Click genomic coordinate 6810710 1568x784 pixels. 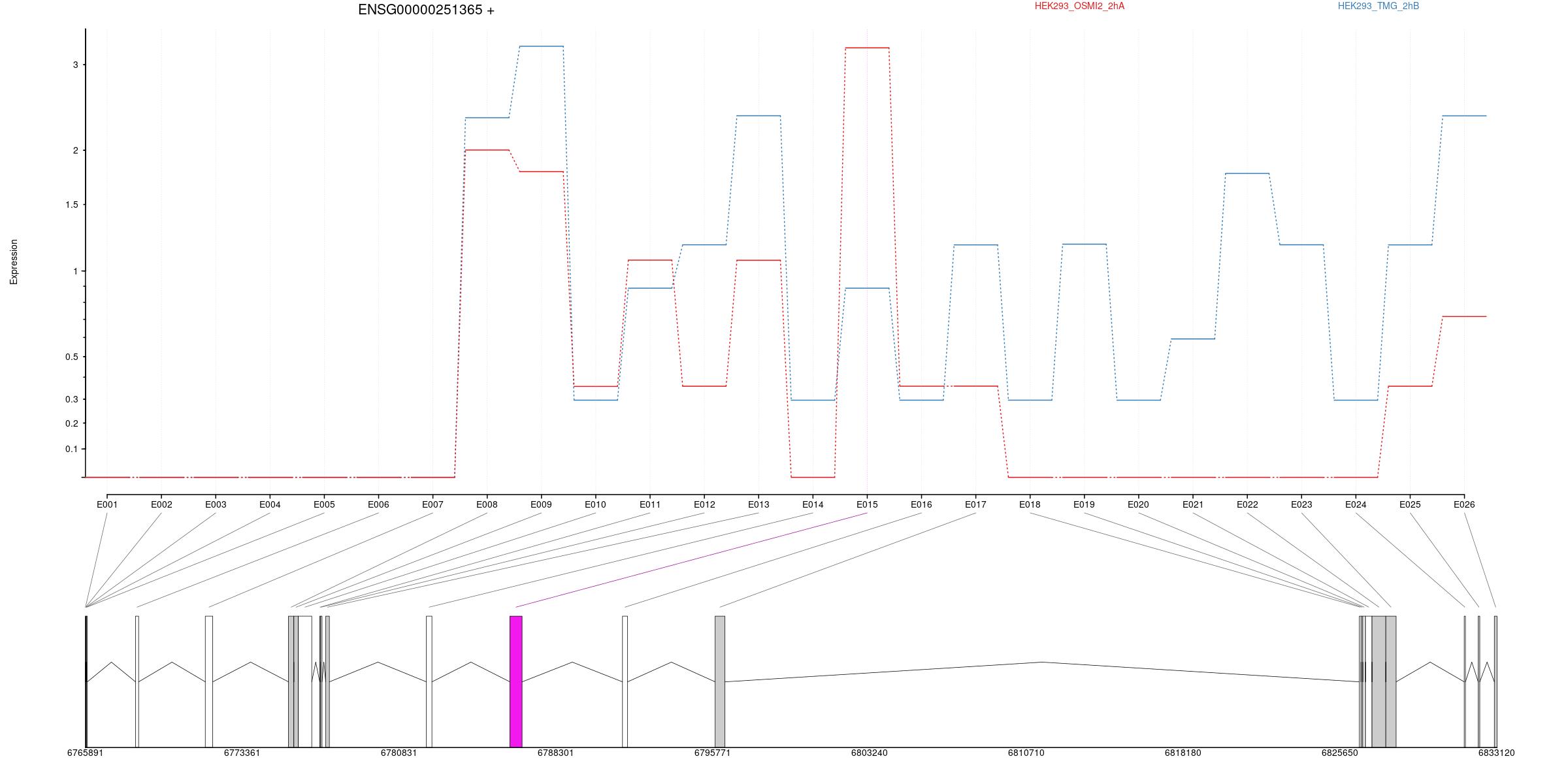pyautogui.click(x=1026, y=753)
